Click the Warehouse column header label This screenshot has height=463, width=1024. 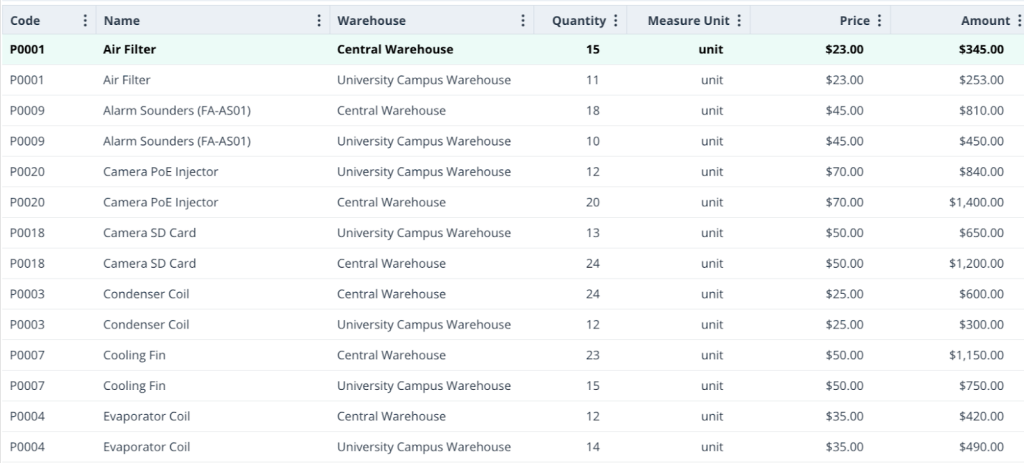(x=371, y=21)
